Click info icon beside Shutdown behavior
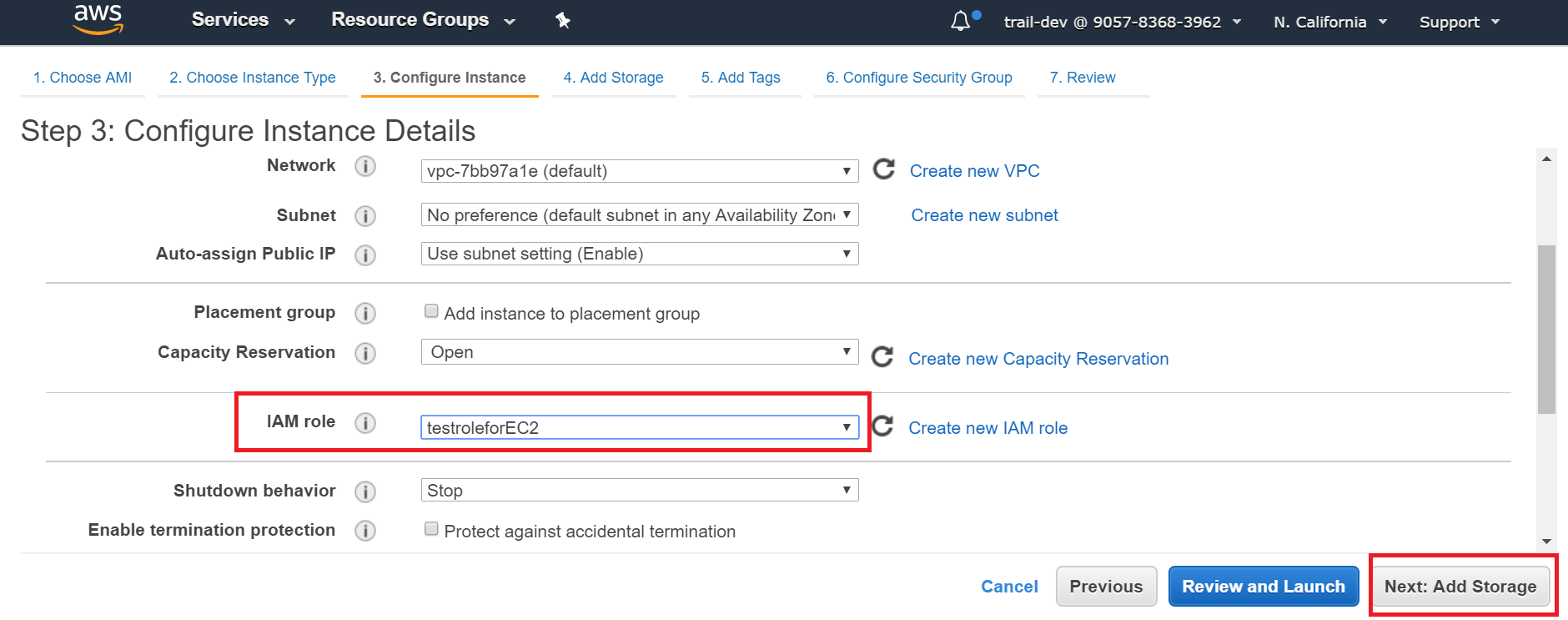The width and height of the screenshot is (1568, 620). tap(364, 491)
